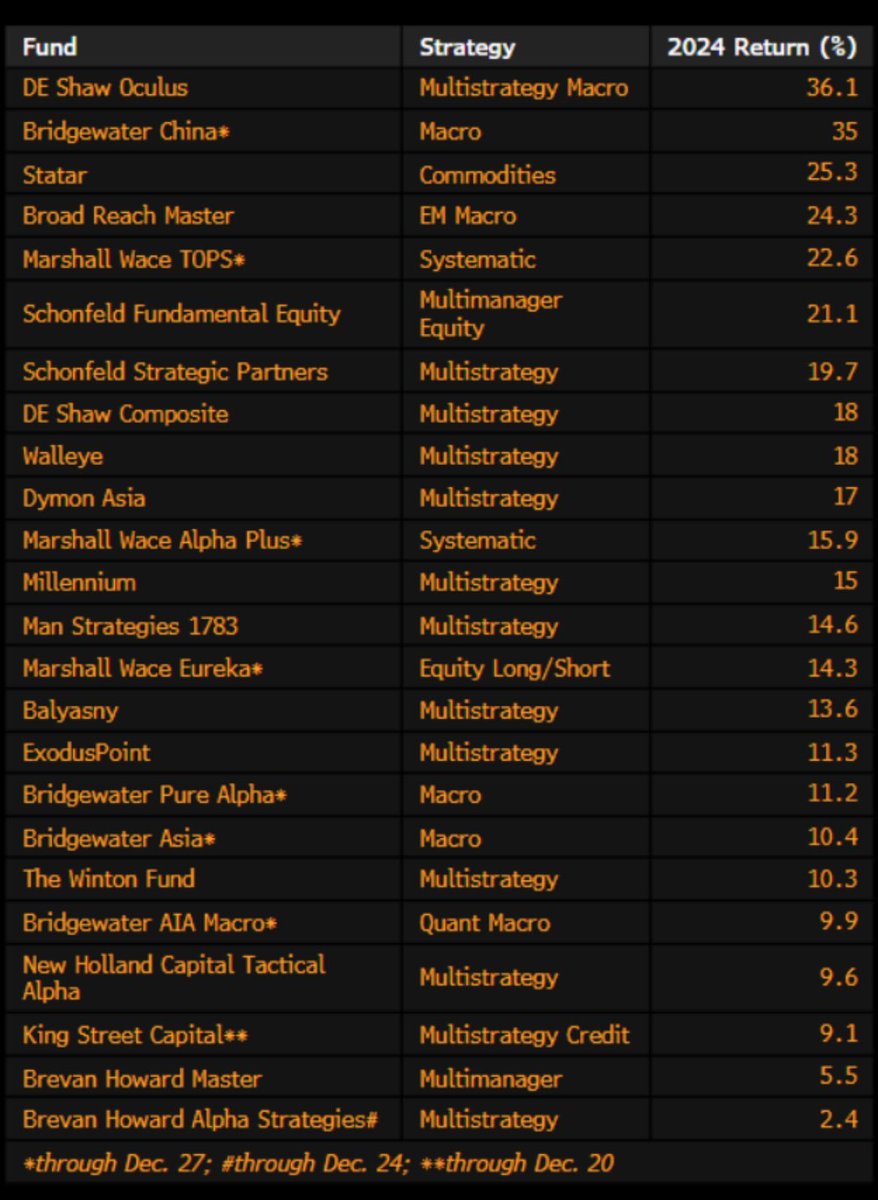The image size is (878, 1200).
Task: Select Marshall Wace Eureka fund name
Action: 143,668
